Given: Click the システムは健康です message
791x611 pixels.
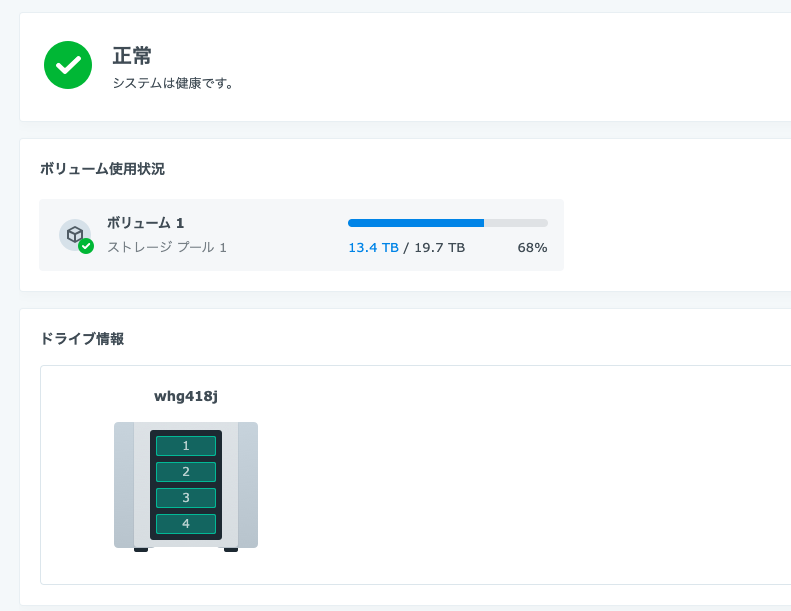Looking at the screenshot, I should (x=173, y=83).
